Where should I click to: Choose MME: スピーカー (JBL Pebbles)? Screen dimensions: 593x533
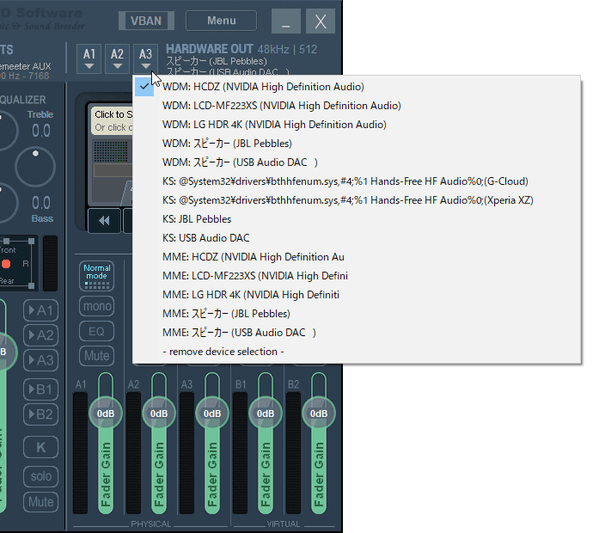[x=357, y=314]
